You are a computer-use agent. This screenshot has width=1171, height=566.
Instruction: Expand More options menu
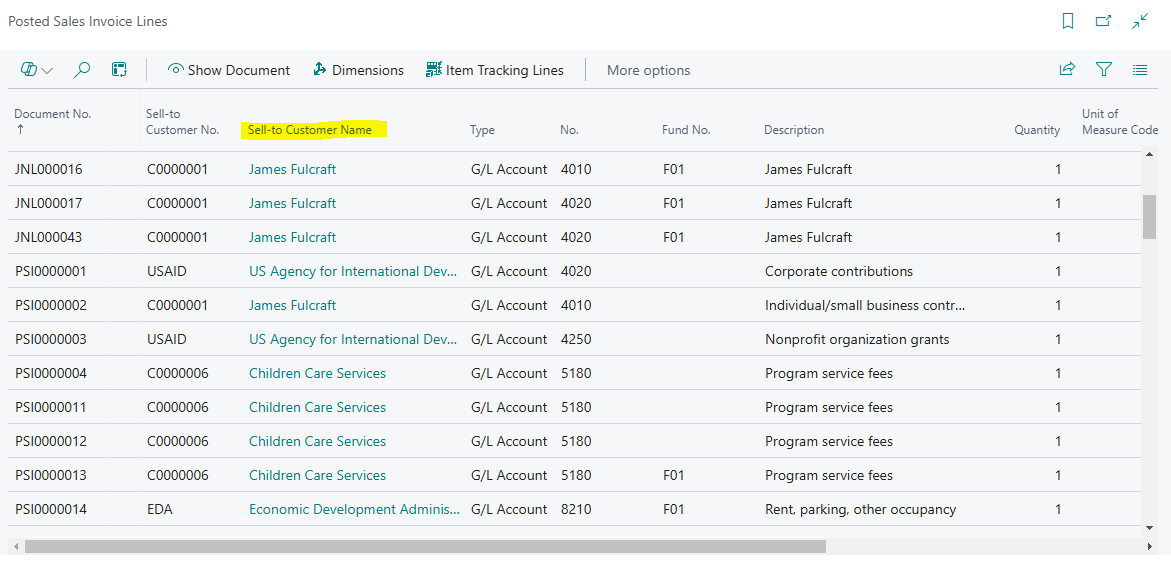click(648, 70)
